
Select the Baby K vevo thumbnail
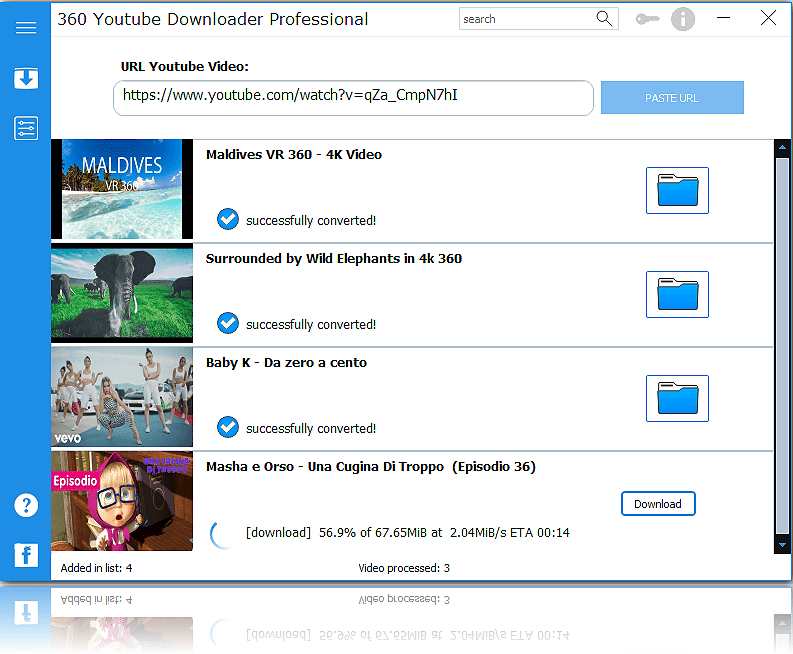pyautogui.click(x=122, y=397)
